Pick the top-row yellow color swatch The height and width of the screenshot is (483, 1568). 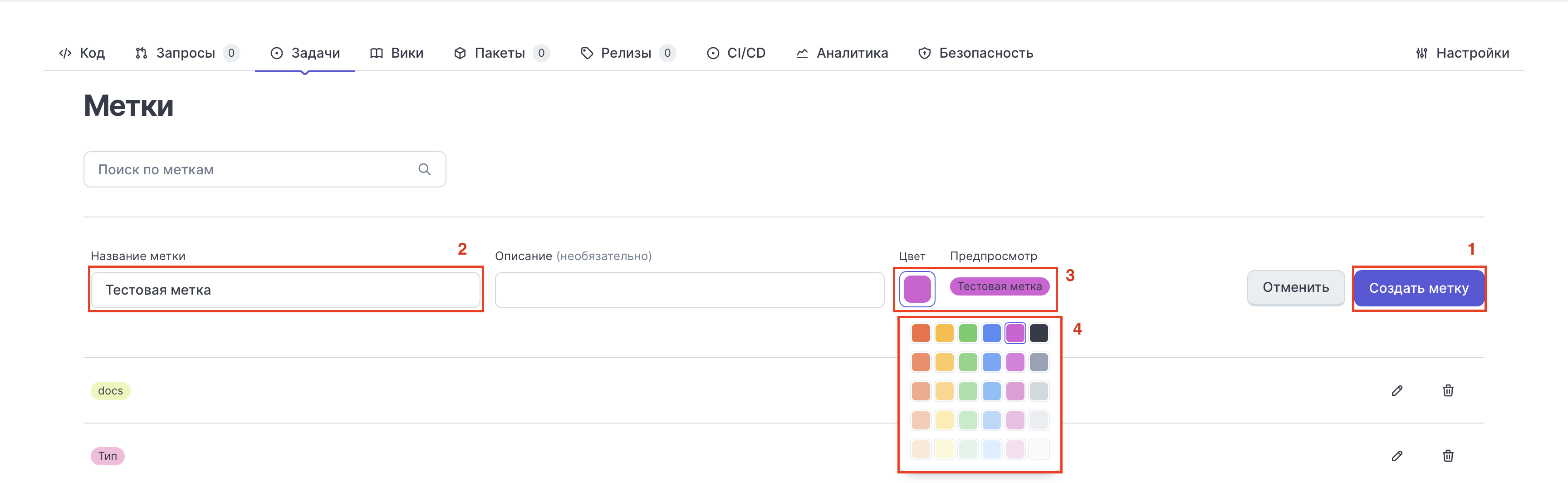pos(944,333)
